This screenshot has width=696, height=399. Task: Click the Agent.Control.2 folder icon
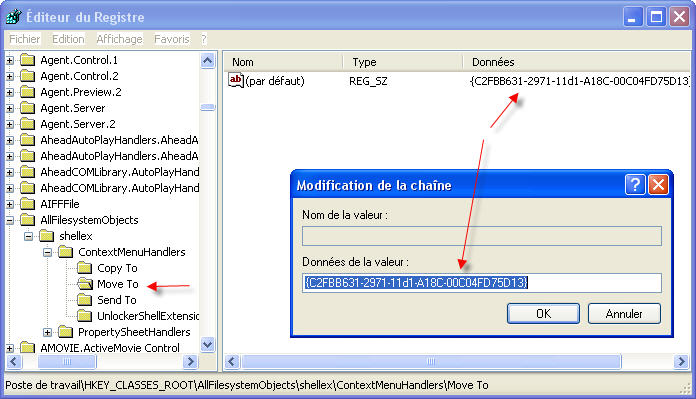coord(28,76)
